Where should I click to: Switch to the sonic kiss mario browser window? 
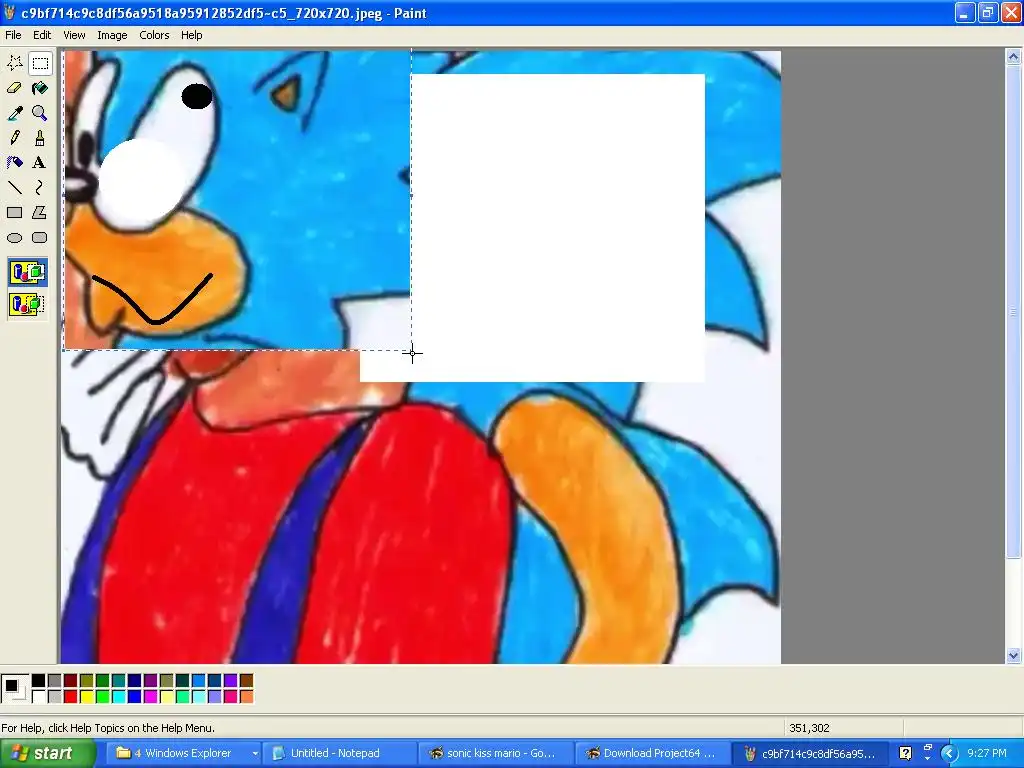[x=496, y=753]
